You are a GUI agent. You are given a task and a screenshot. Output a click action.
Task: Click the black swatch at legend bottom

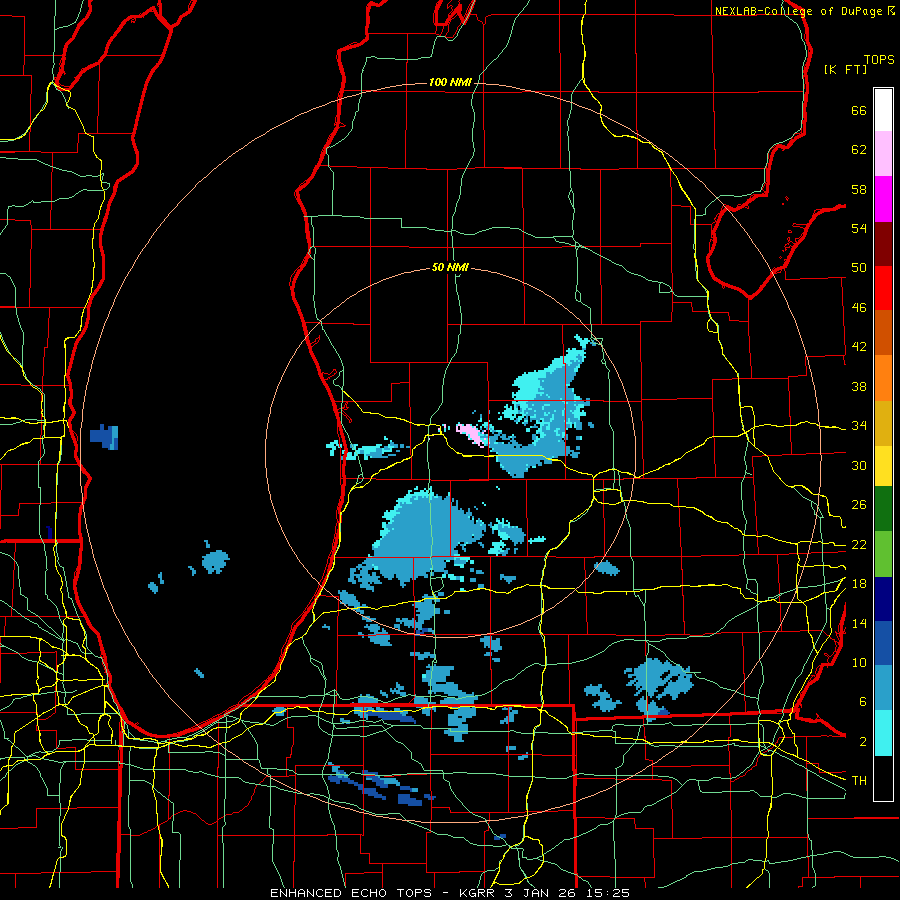click(883, 778)
